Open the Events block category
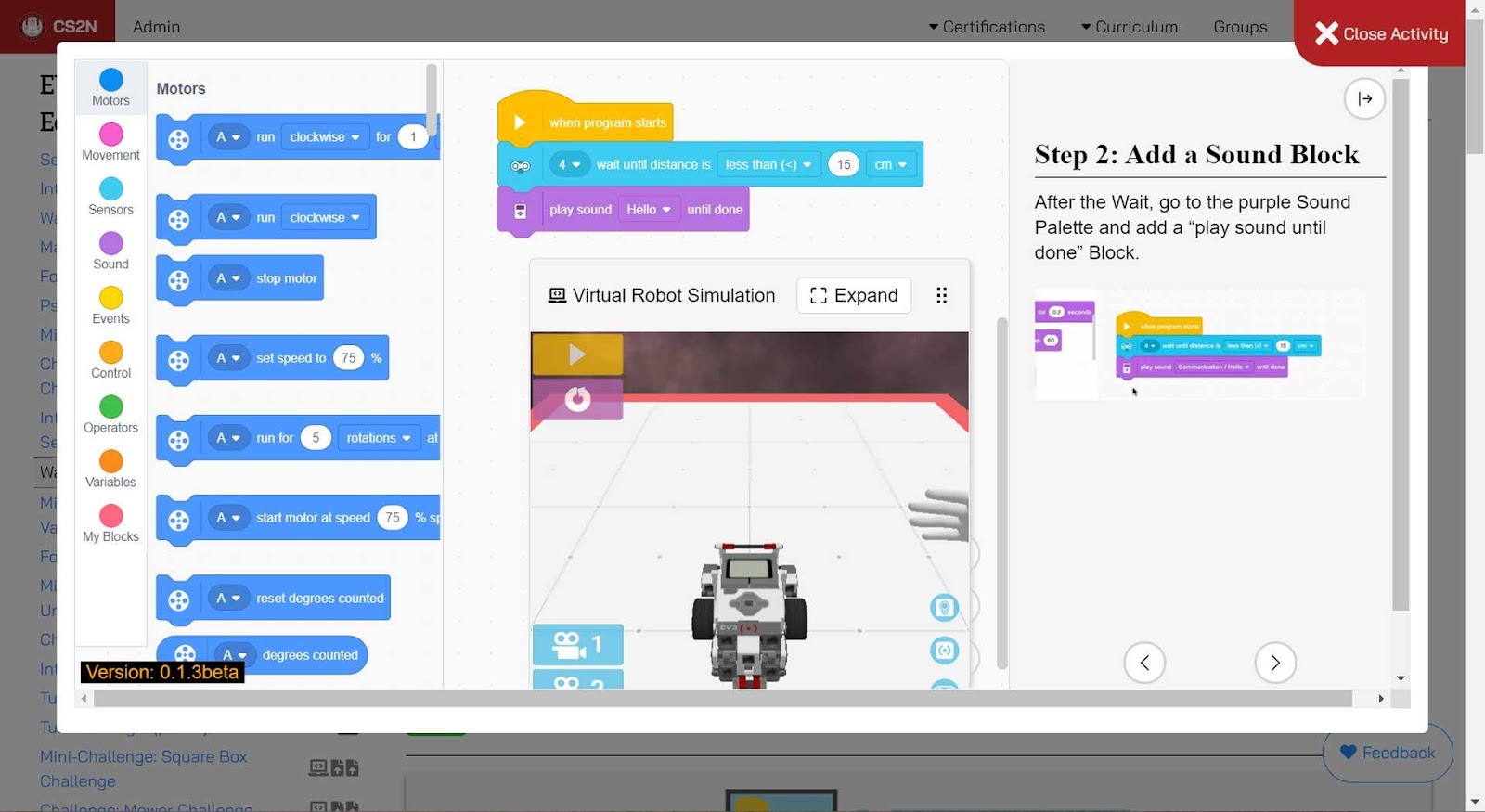Image resolution: width=1485 pixels, height=812 pixels. (x=110, y=305)
